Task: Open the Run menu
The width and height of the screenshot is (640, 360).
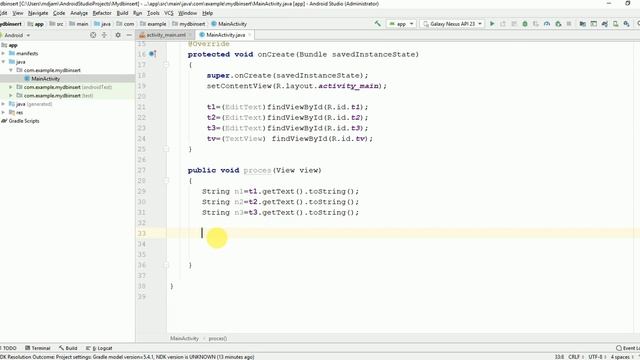Action: point(138,13)
